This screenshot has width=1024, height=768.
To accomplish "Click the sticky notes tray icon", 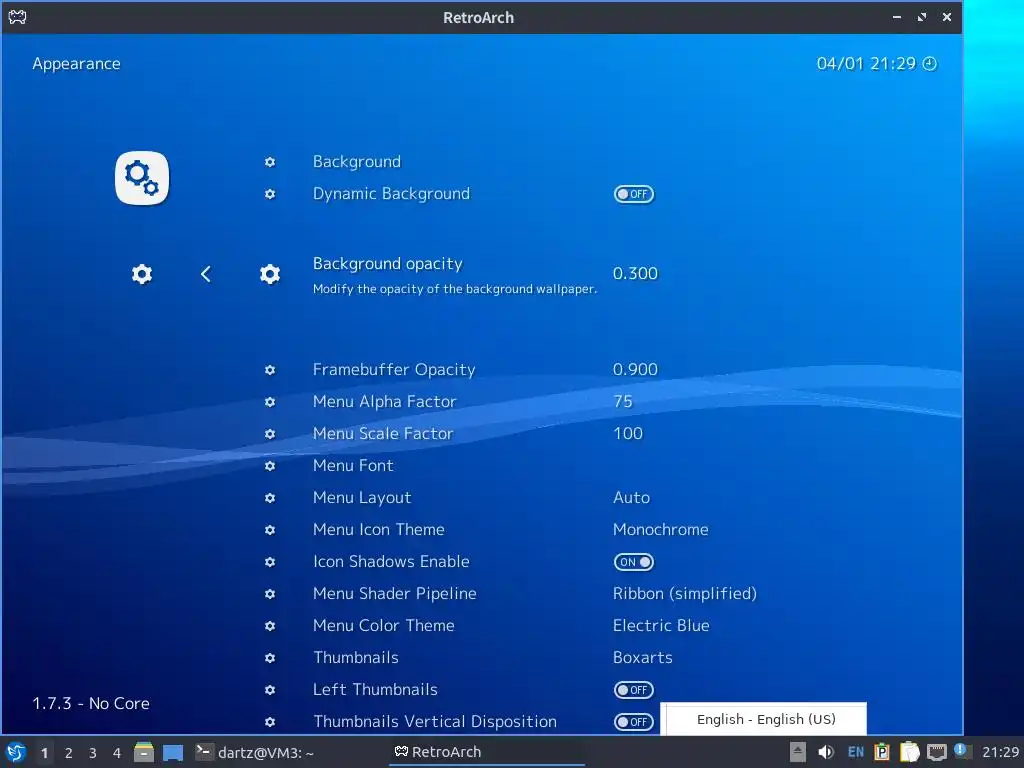I will point(909,752).
